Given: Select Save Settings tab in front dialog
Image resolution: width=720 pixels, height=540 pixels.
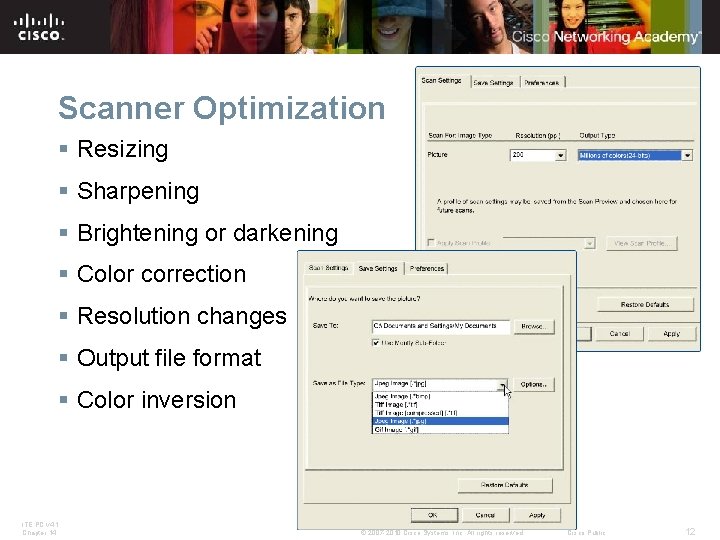Looking at the screenshot, I should click(378, 268).
